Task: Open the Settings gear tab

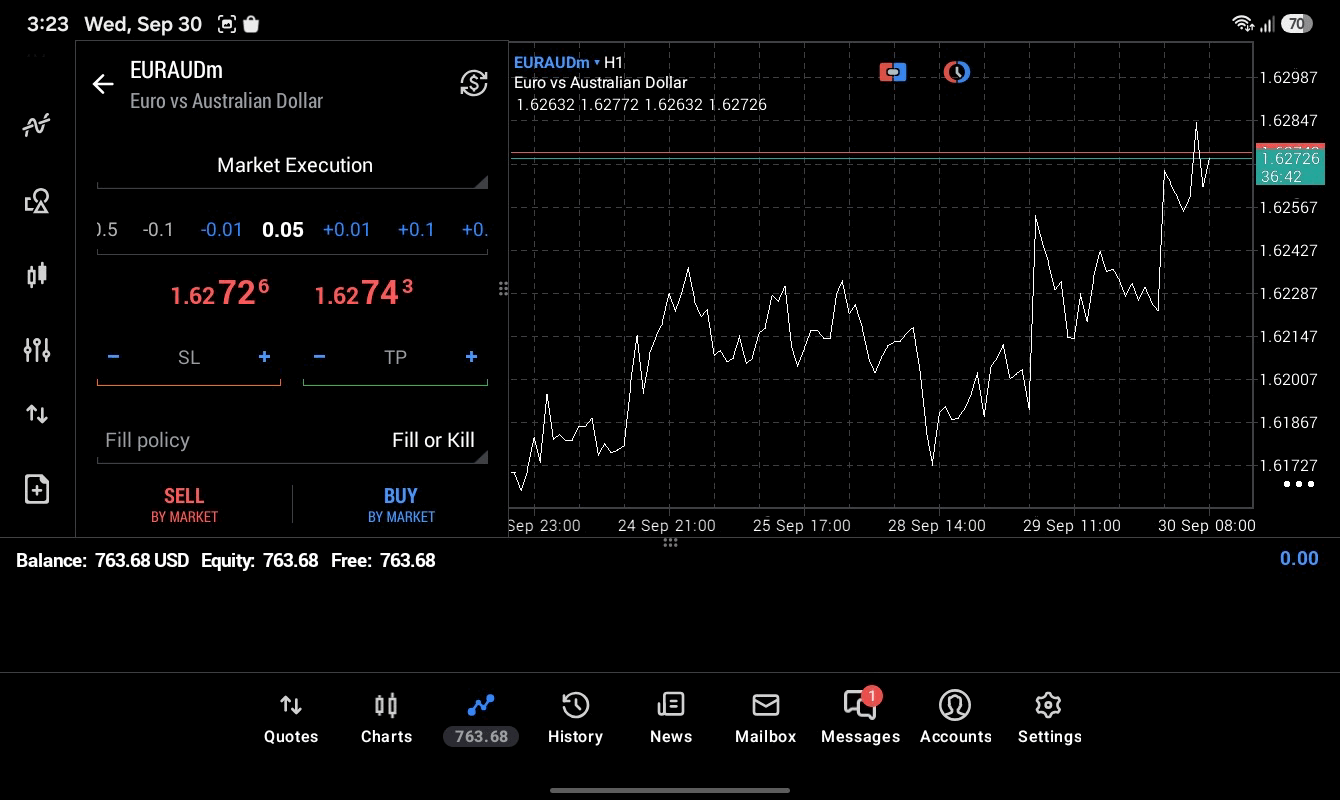Action: pyautogui.click(x=1049, y=719)
